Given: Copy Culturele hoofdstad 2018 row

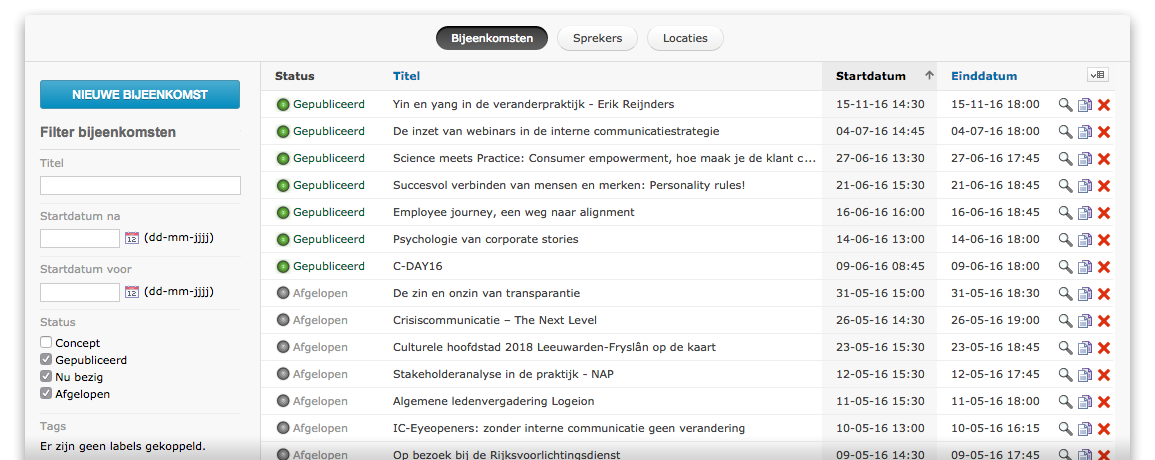Looking at the screenshot, I should point(1084,347).
